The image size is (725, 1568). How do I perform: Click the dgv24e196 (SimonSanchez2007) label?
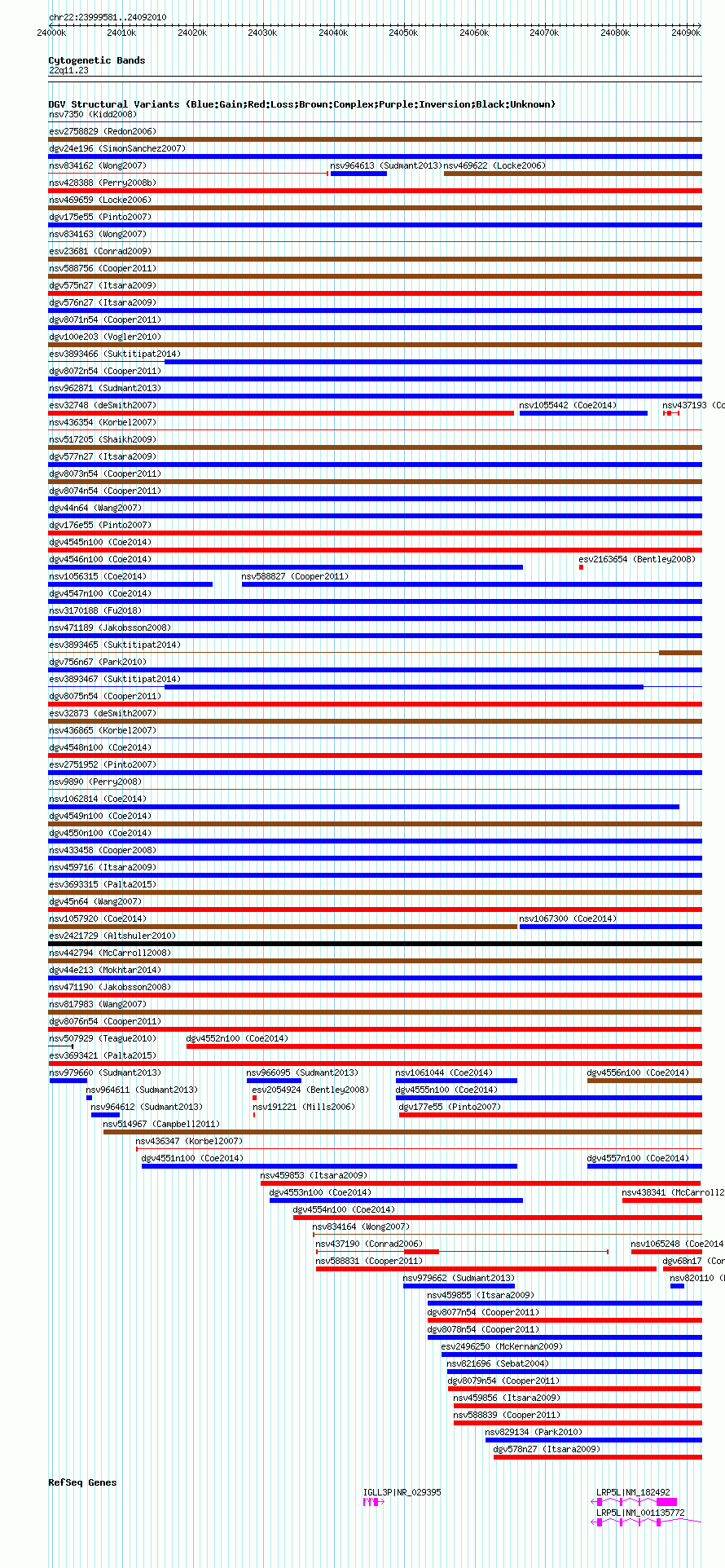pyautogui.click(x=117, y=148)
